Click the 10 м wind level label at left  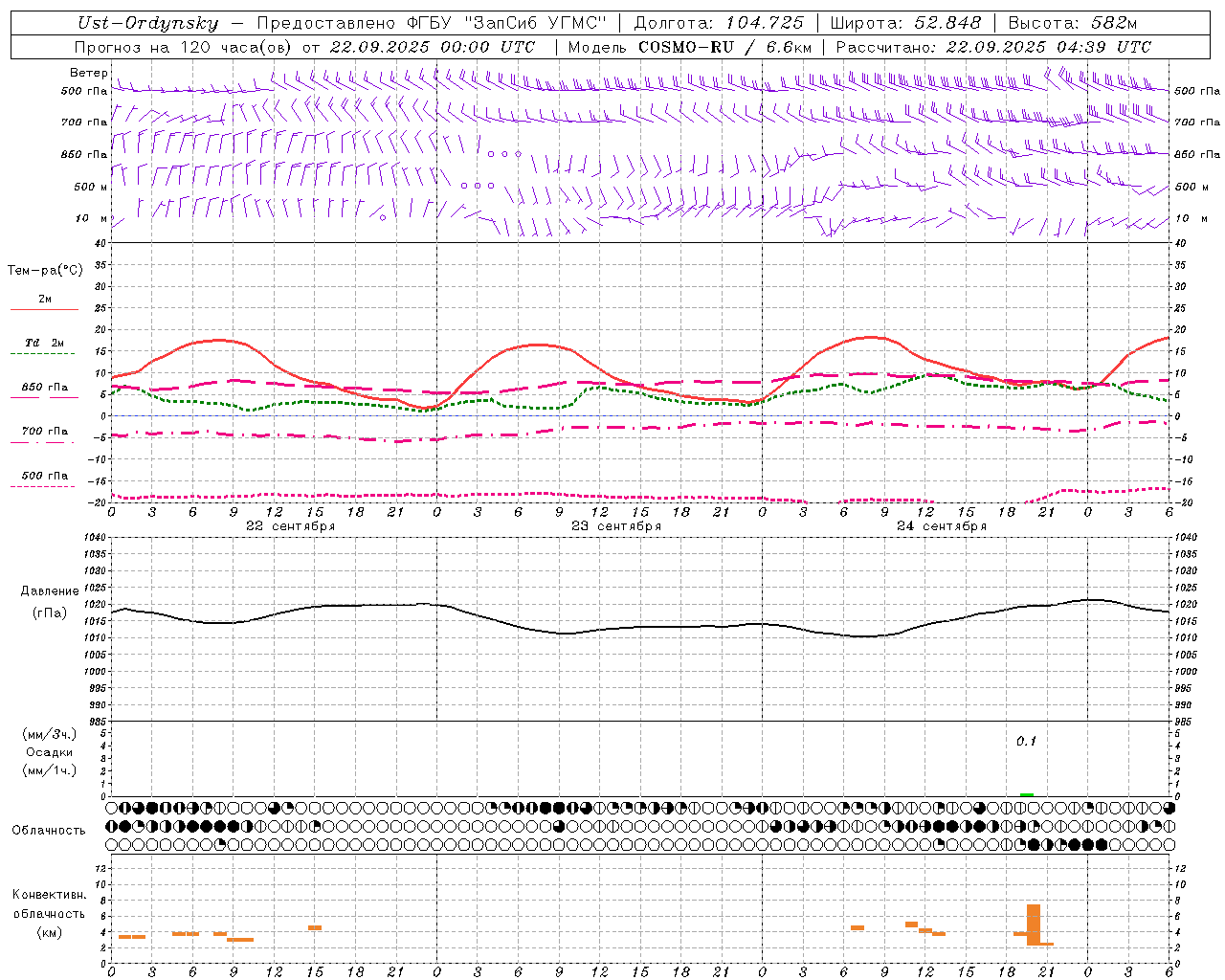click(x=92, y=219)
